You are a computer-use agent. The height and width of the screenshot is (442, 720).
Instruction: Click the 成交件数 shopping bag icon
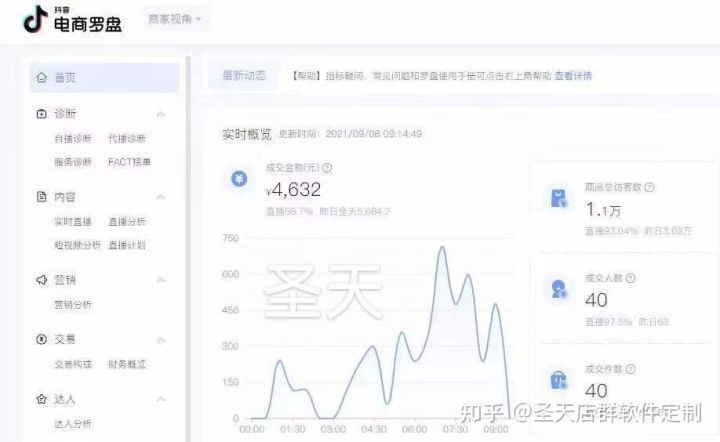point(559,380)
